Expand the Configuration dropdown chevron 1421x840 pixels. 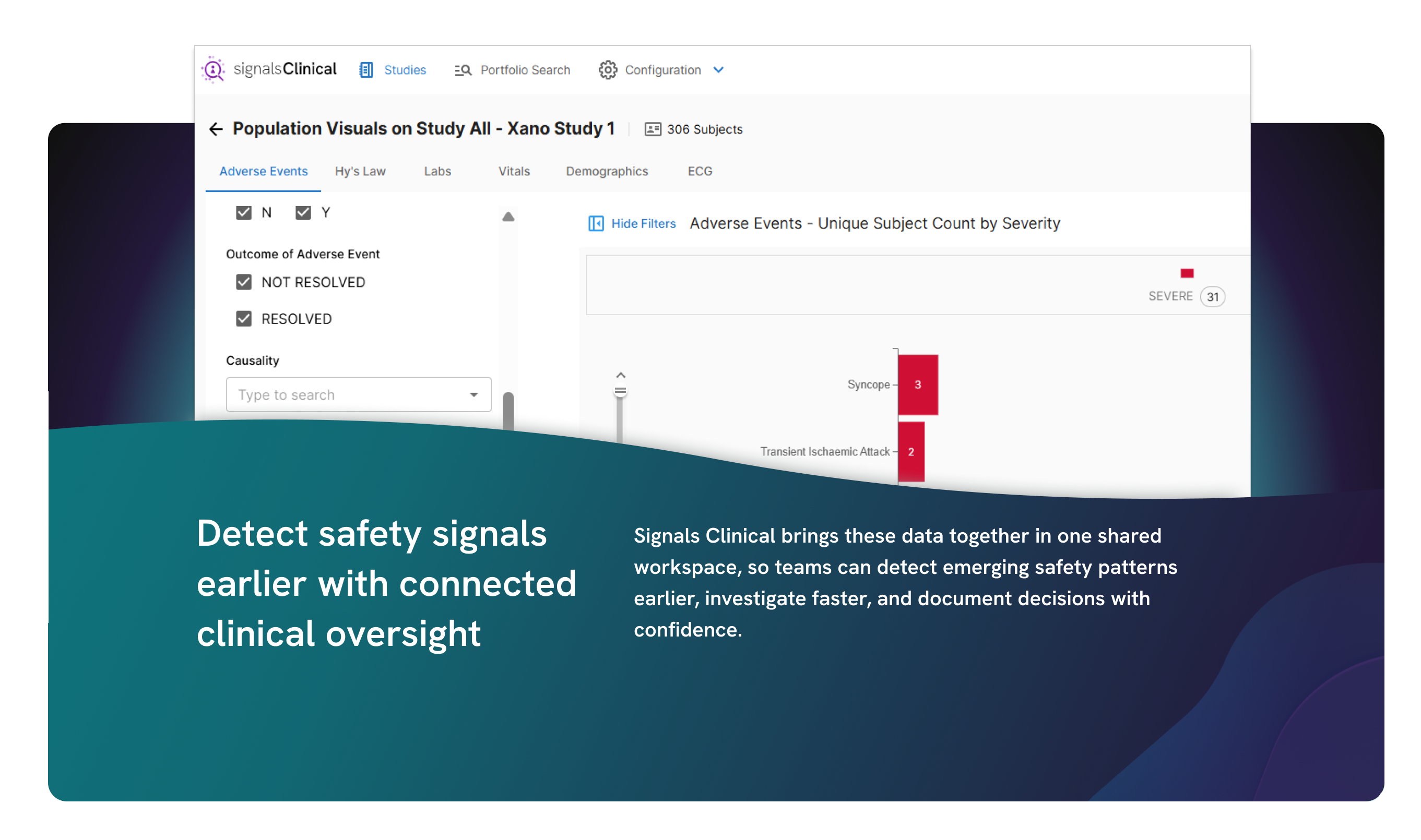(x=718, y=69)
